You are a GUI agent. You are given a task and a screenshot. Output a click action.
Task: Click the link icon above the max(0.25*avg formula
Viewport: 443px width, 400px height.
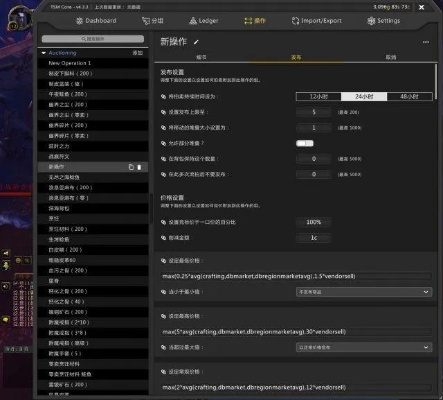pyautogui.click(x=163, y=261)
